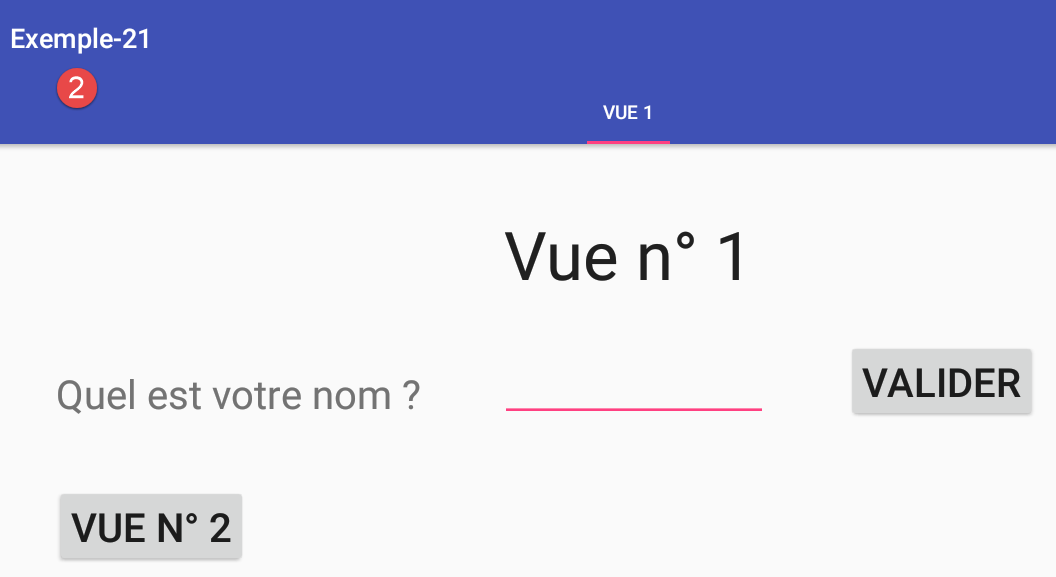Tap the circular notification badge in the app bar
This screenshot has width=1056, height=577.
[77, 88]
